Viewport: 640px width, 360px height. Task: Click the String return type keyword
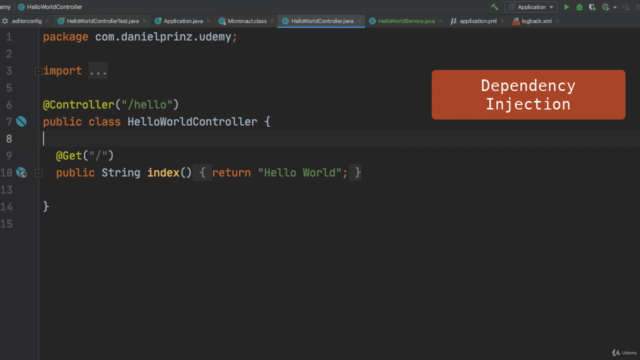(121, 173)
